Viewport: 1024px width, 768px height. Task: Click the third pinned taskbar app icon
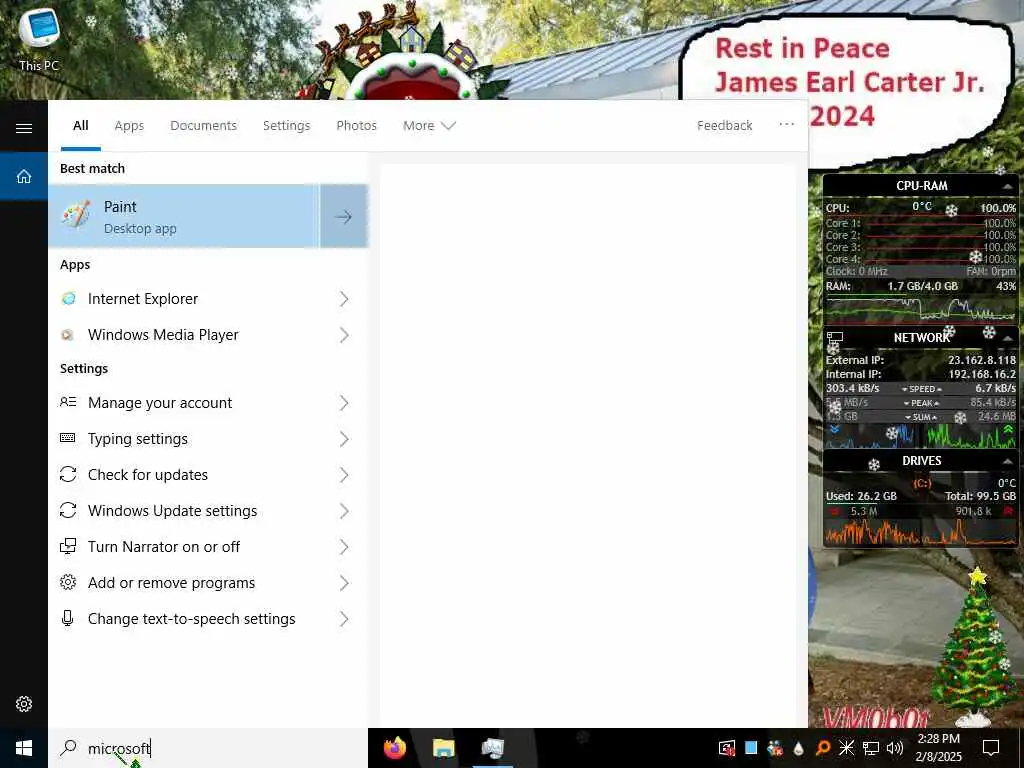(x=493, y=748)
